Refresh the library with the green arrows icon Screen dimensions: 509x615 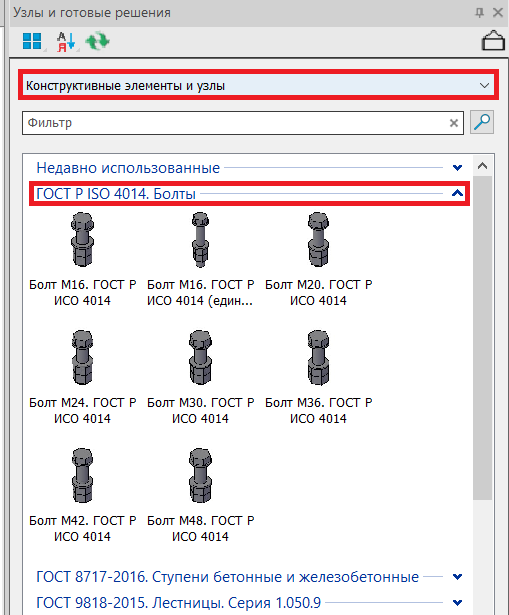click(x=97, y=42)
